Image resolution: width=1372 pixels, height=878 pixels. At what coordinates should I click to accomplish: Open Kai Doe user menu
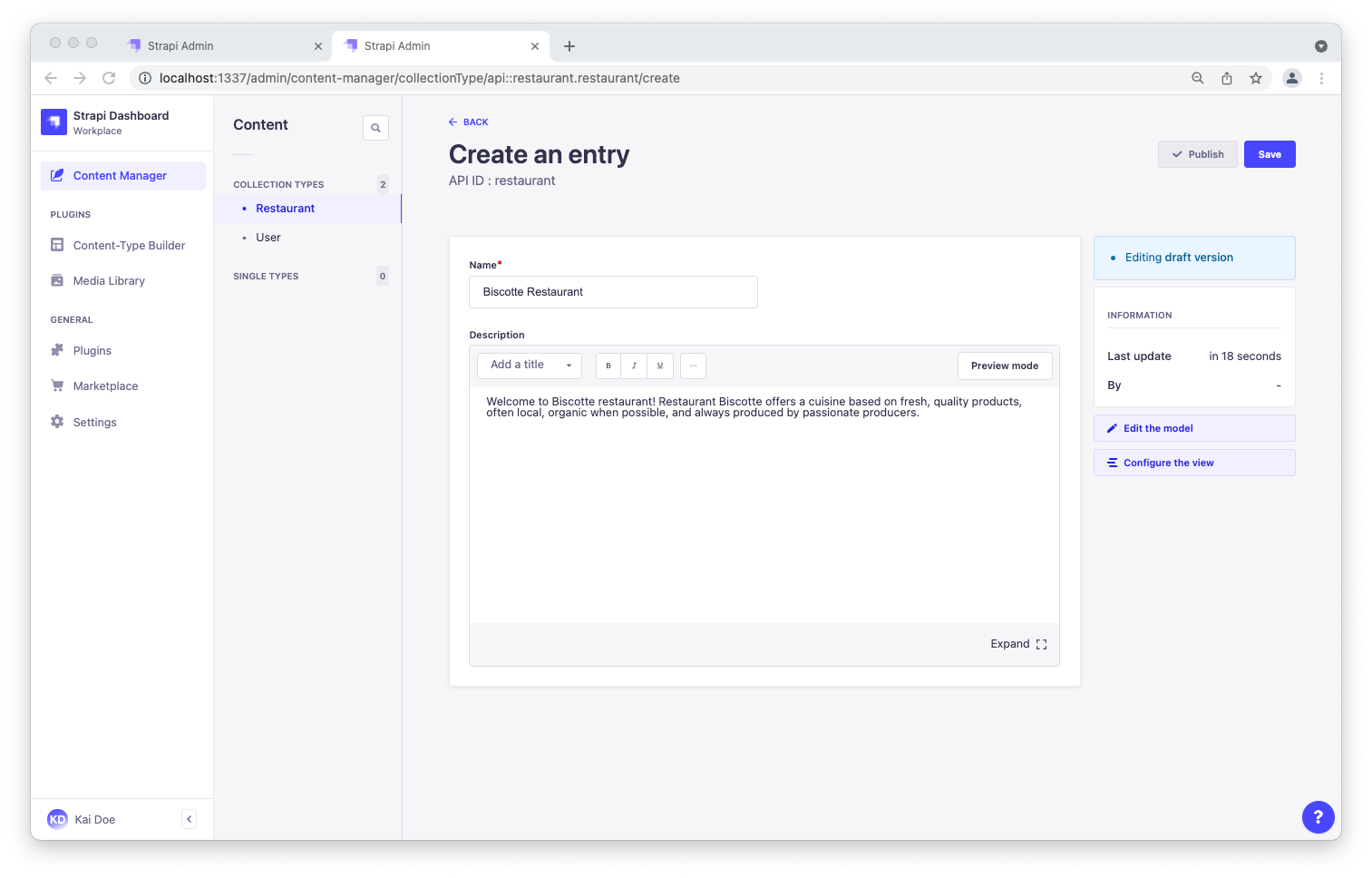click(82, 819)
